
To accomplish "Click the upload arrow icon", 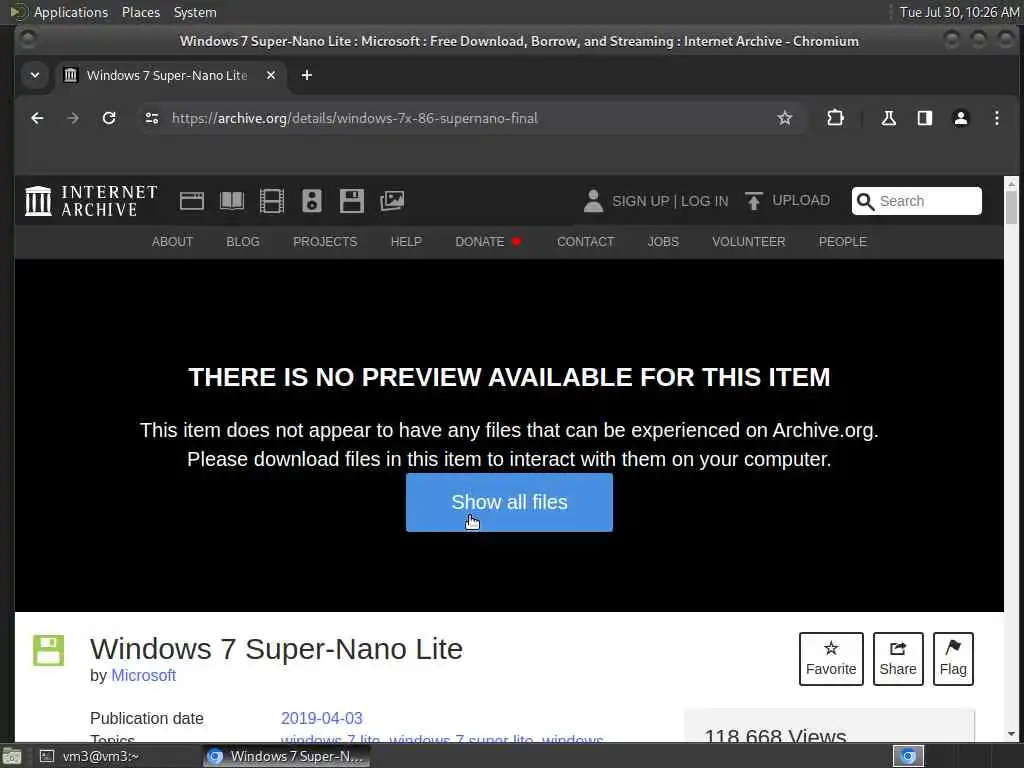I will point(754,201).
